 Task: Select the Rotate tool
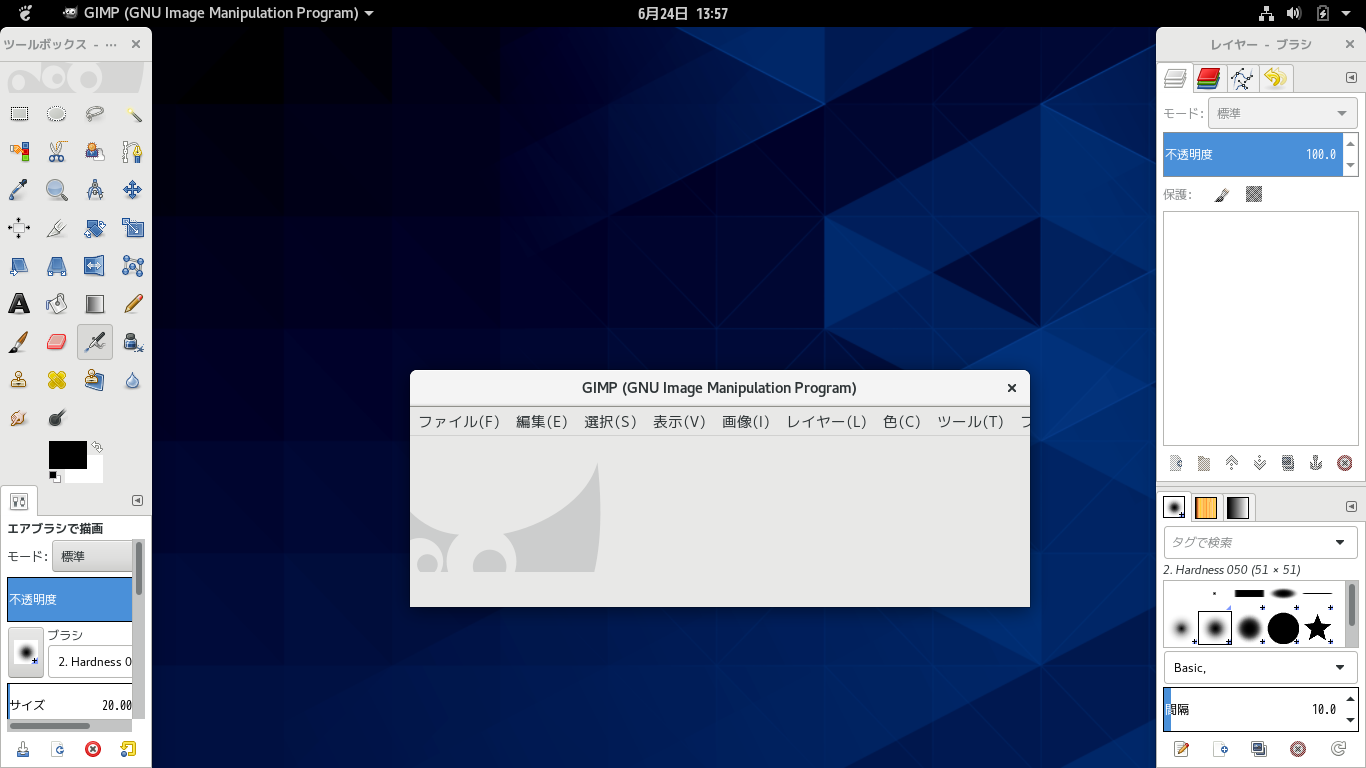tap(95, 228)
